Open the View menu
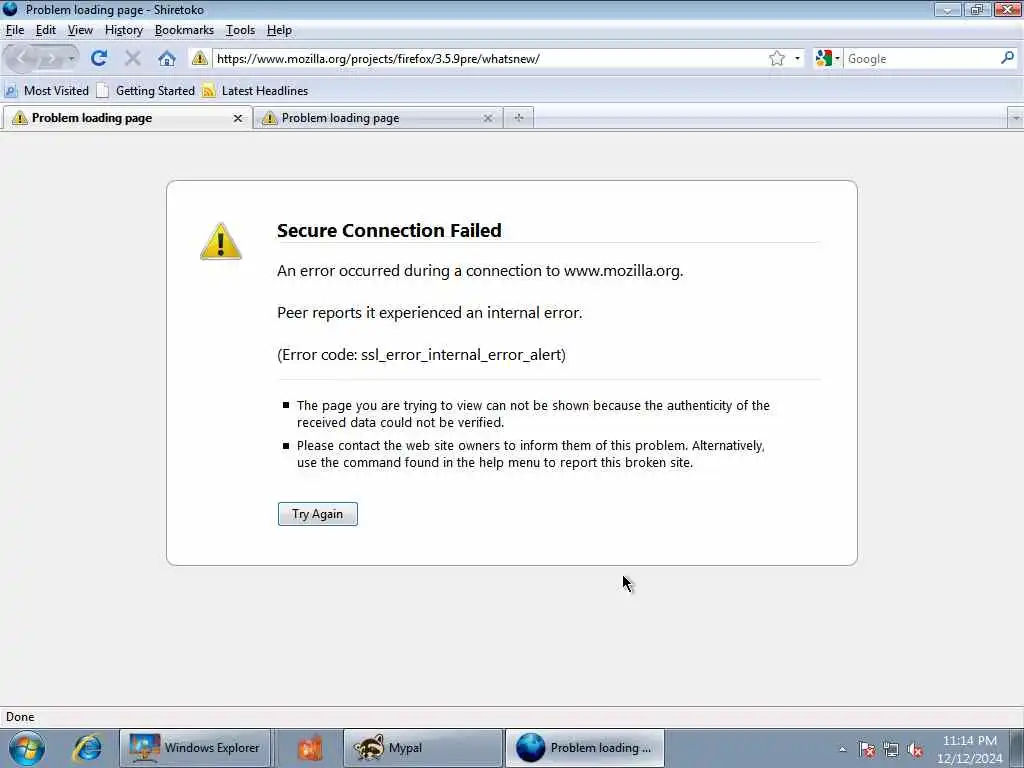This screenshot has height=768, width=1024. tap(80, 30)
